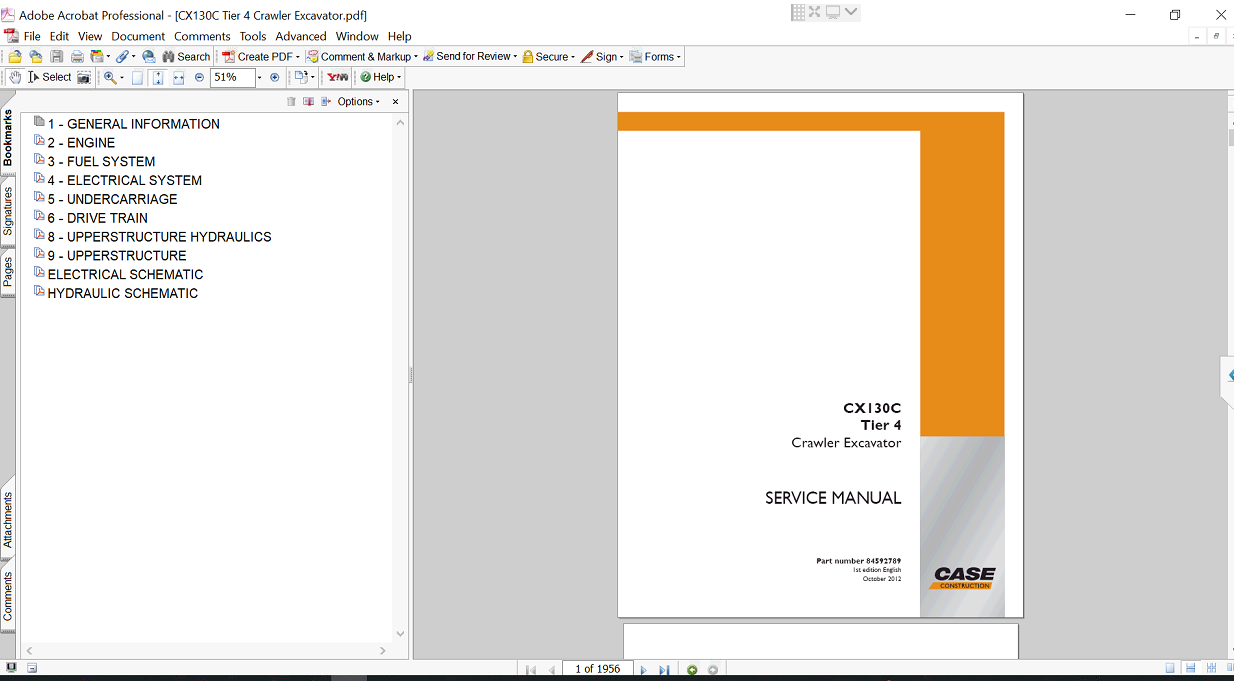
Task: Click the HYDRAULIC SCHEMATIC bookmark
Action: [122, 293]
